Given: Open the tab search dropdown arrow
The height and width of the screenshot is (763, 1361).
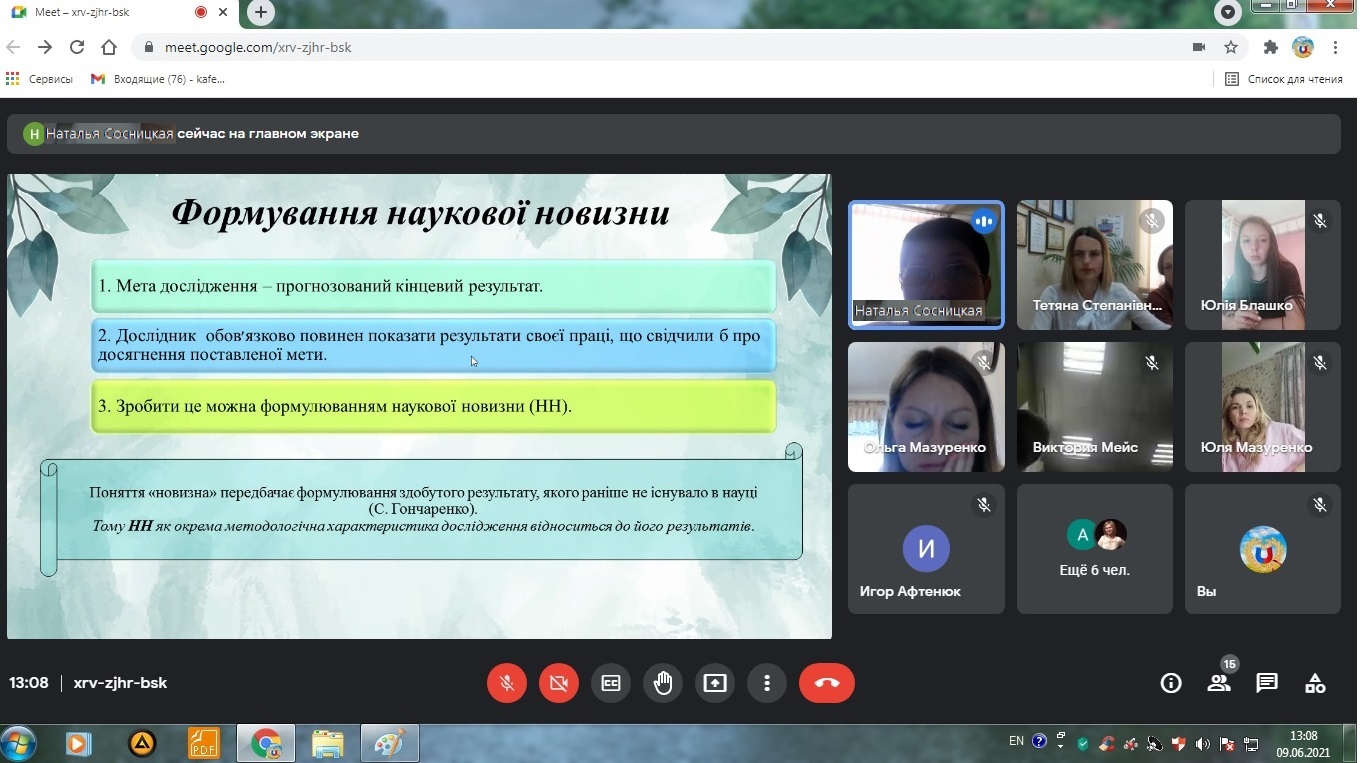Looking at the screenshot, I should [x=1228, y=13].
